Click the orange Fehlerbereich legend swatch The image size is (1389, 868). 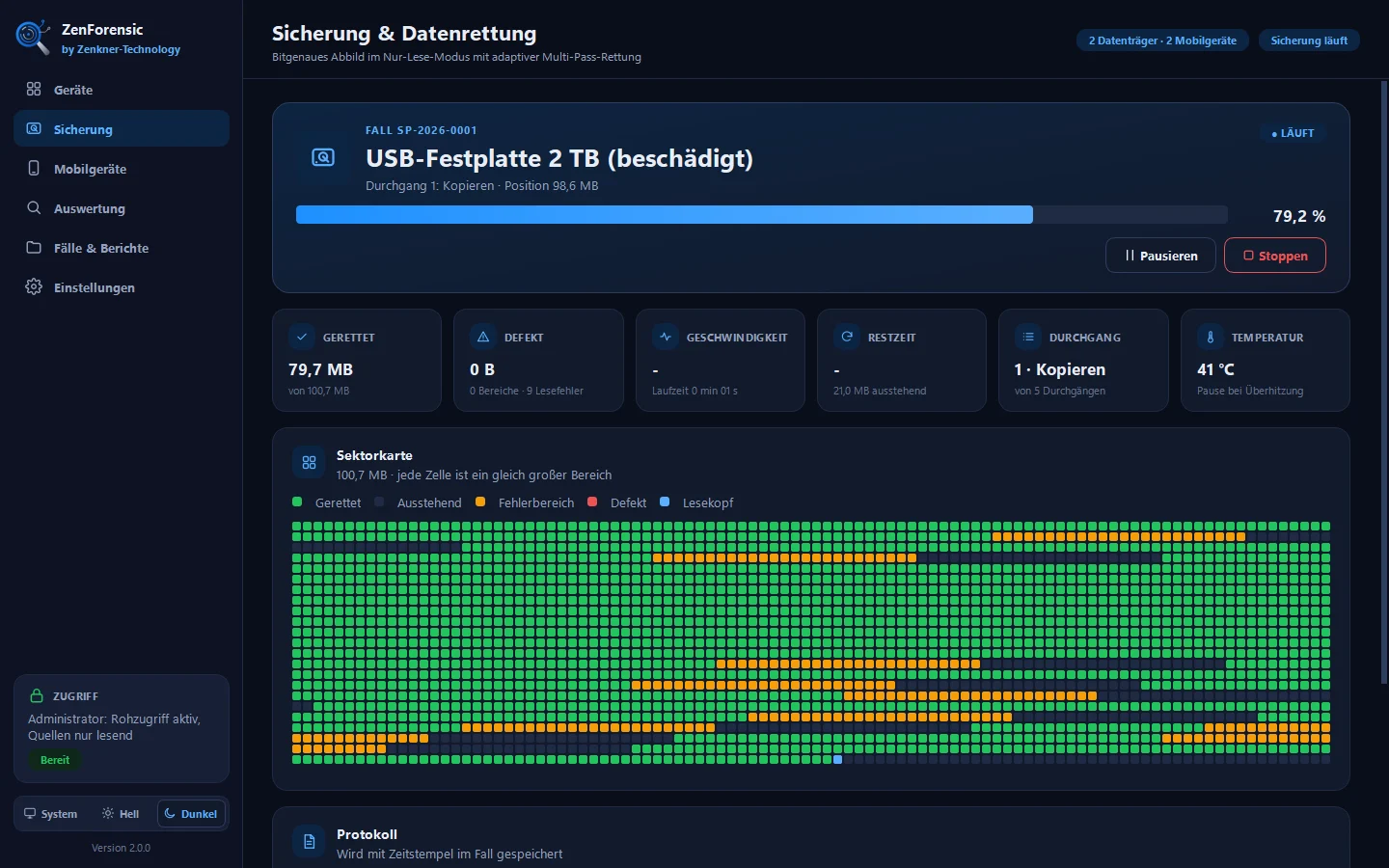pos(480,502)
